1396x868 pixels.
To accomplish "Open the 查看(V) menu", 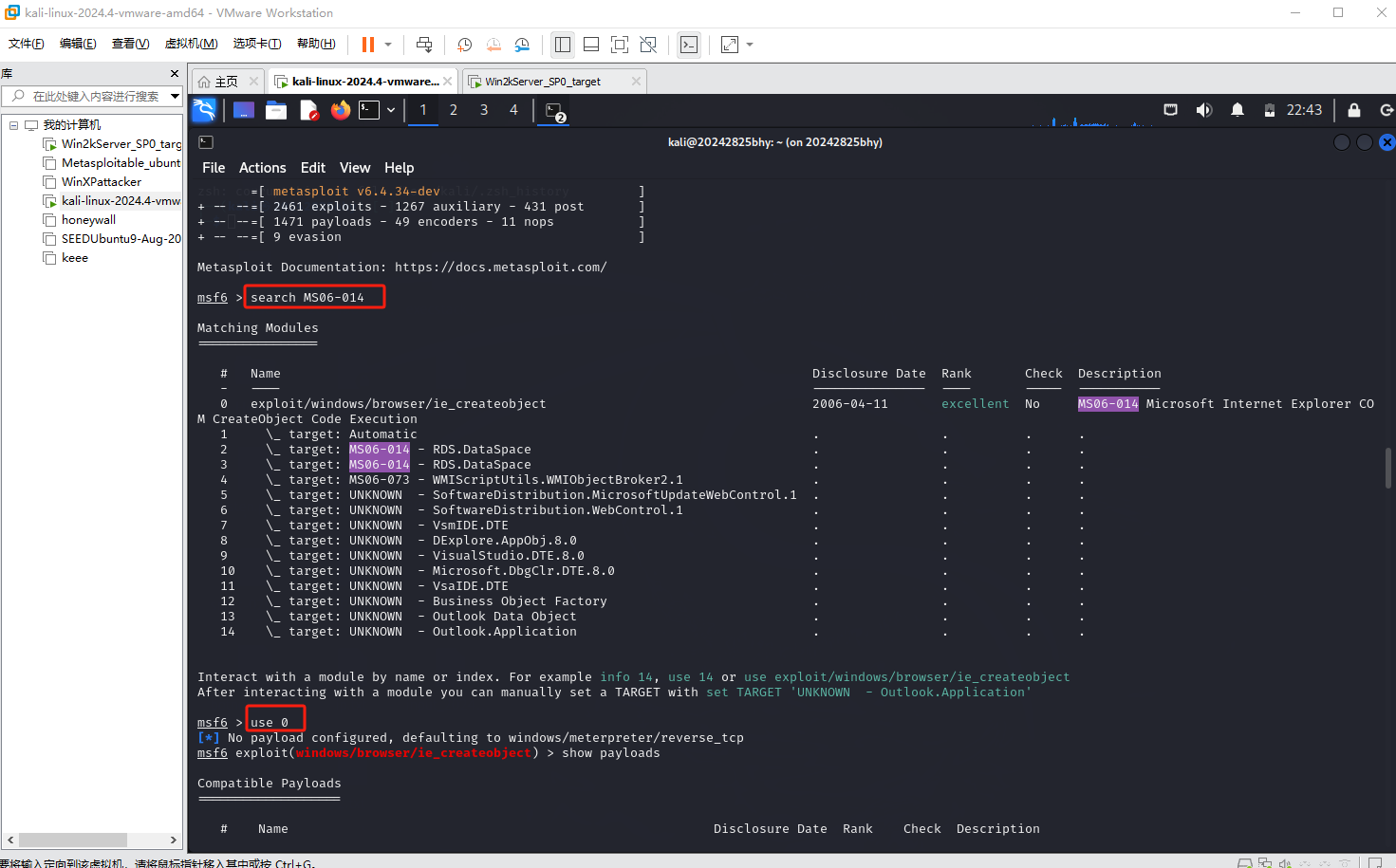I will point(130,44).
